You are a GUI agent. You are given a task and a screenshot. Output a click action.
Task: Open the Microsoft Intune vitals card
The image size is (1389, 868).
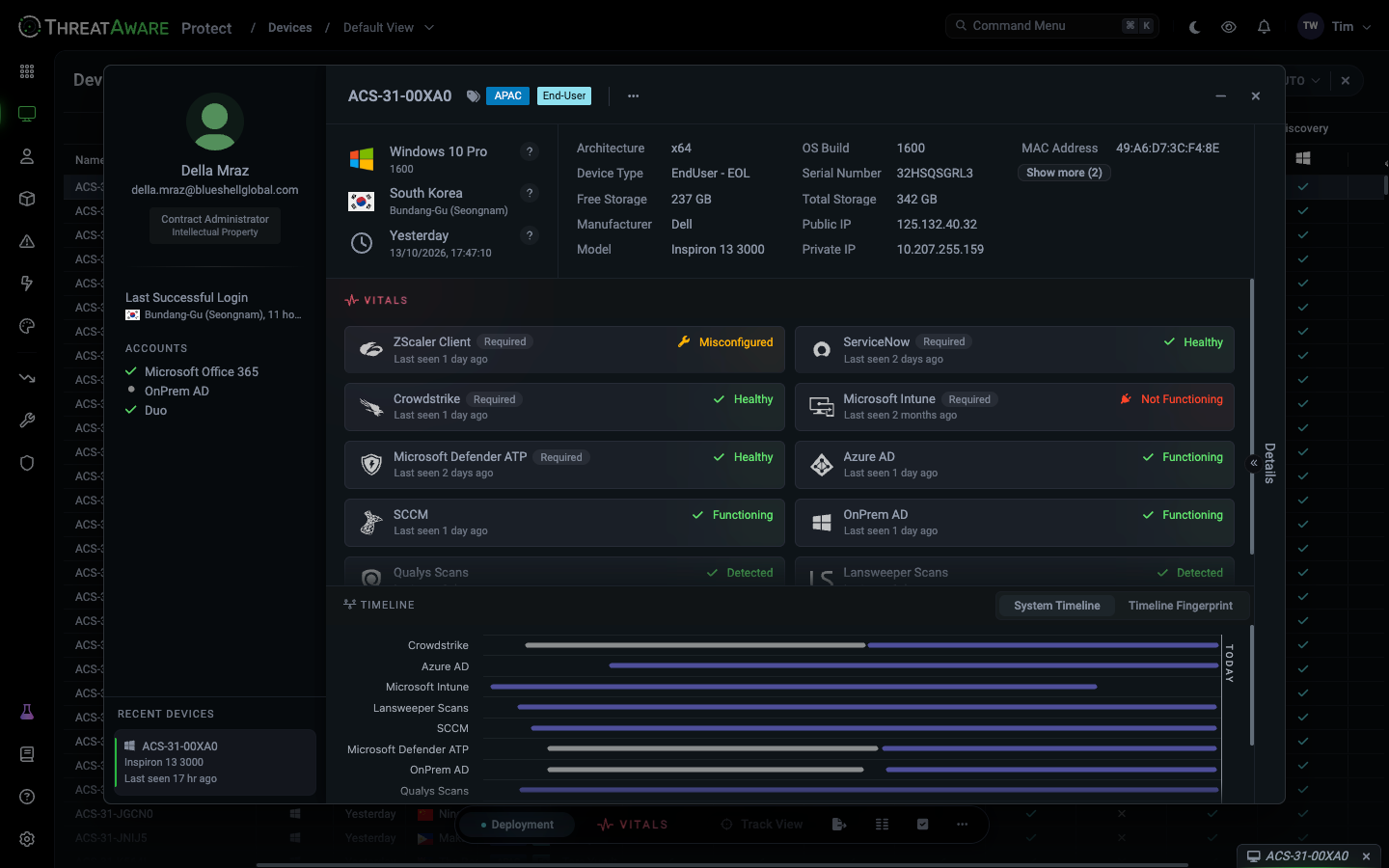point(1015,407)
